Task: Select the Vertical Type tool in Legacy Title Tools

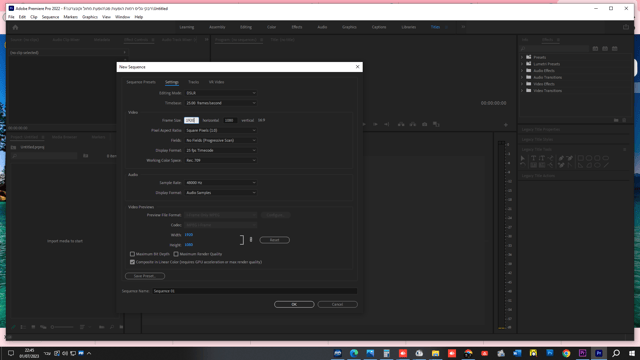Action: 542,158
